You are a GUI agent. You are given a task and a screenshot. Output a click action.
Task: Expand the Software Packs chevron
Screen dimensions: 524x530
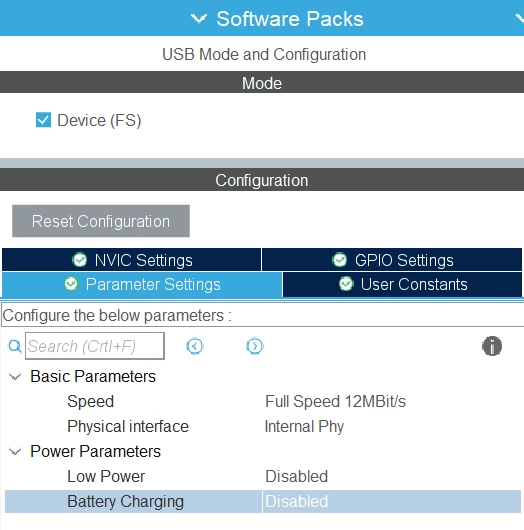[x=199, y=18]
